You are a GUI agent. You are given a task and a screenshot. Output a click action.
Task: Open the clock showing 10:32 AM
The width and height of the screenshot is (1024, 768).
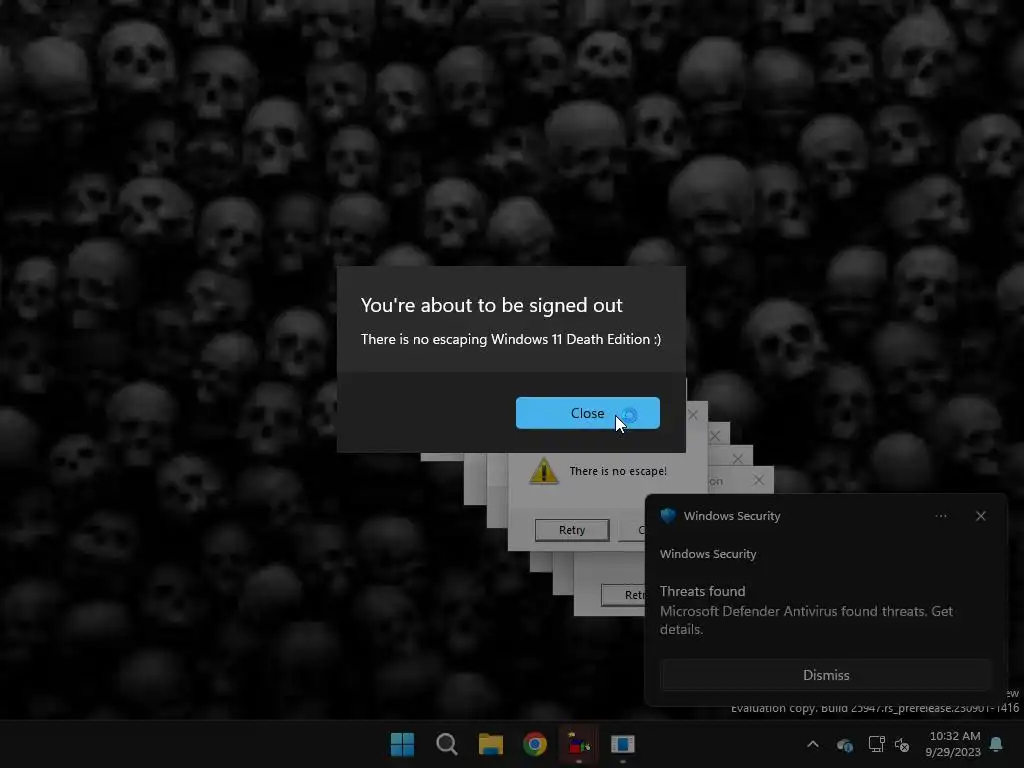(953, 744)
